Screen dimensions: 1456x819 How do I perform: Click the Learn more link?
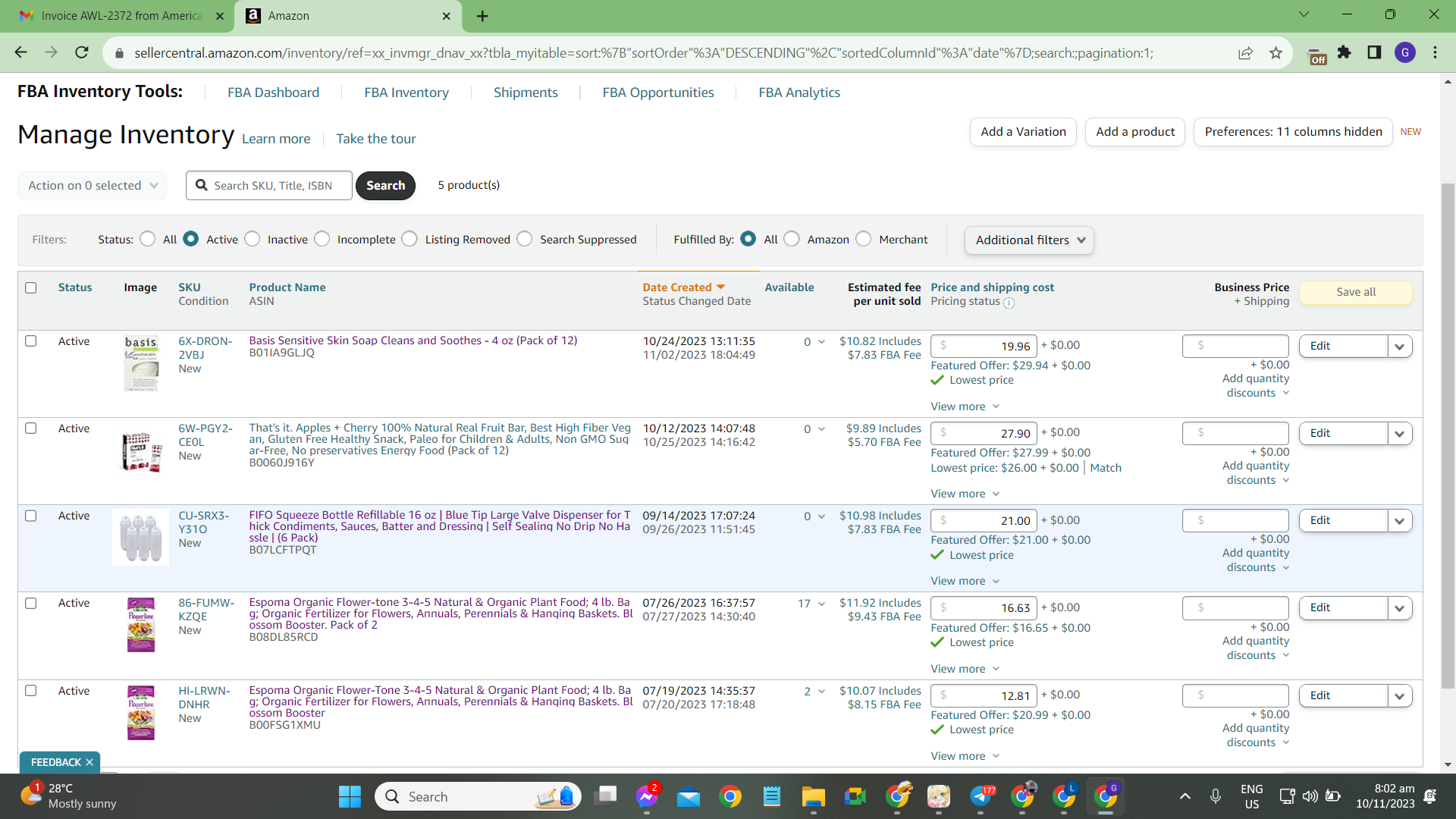(276, 139)
